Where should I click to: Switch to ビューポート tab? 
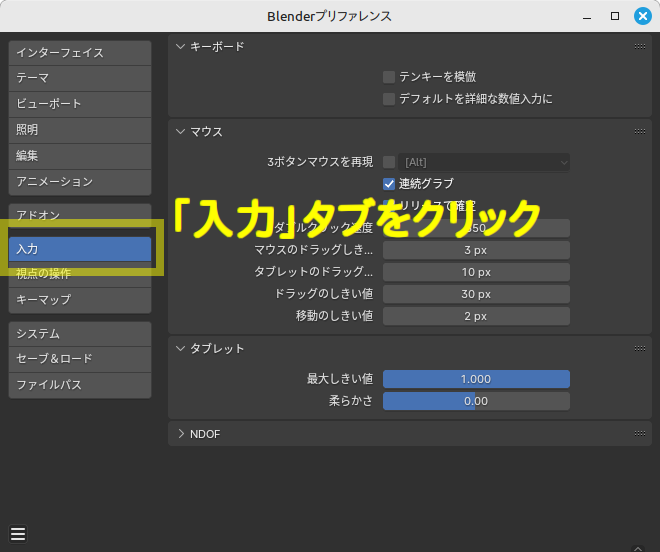coord(80,104)
